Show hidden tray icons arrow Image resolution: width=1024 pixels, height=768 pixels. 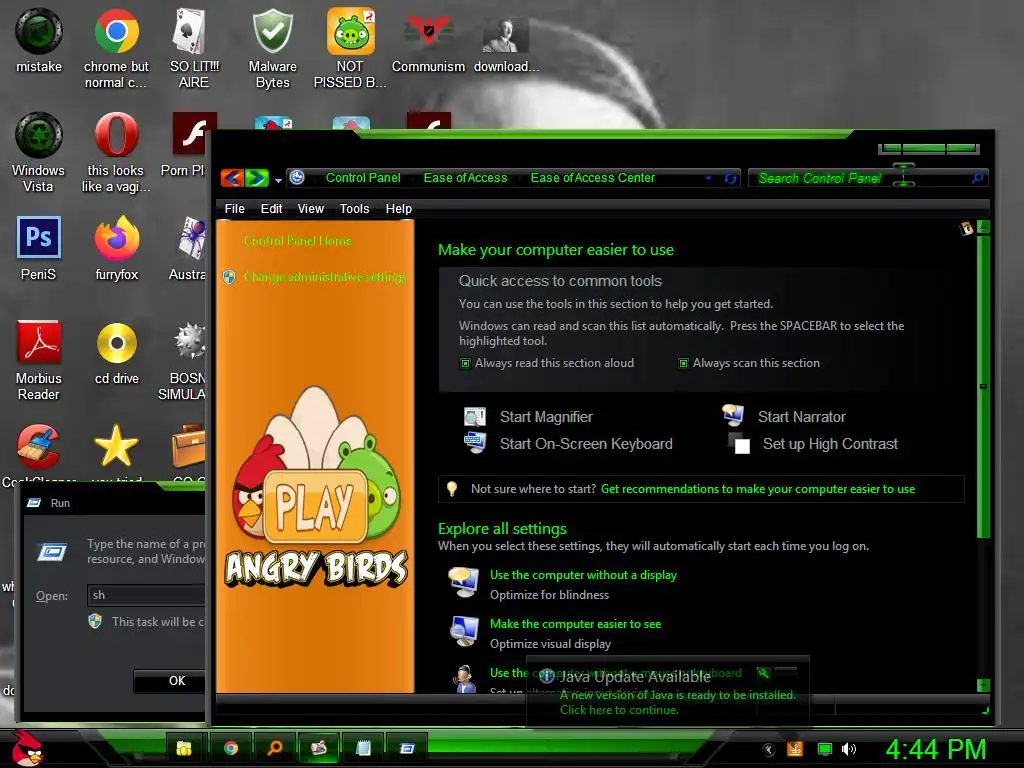tap(769, 750)
